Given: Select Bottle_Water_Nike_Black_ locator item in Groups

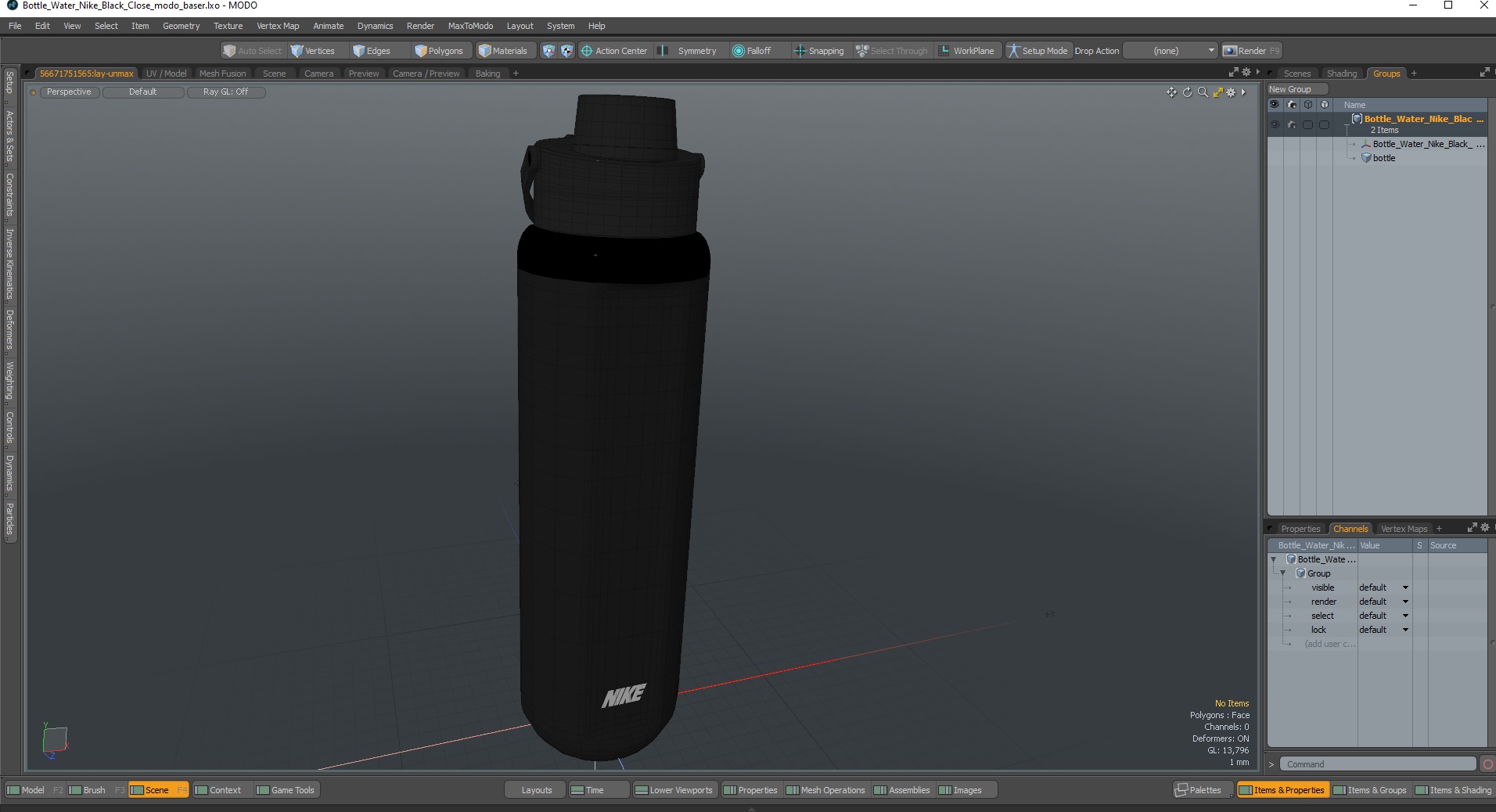Looking at the screenshot, I should (x=1422, y=144).
